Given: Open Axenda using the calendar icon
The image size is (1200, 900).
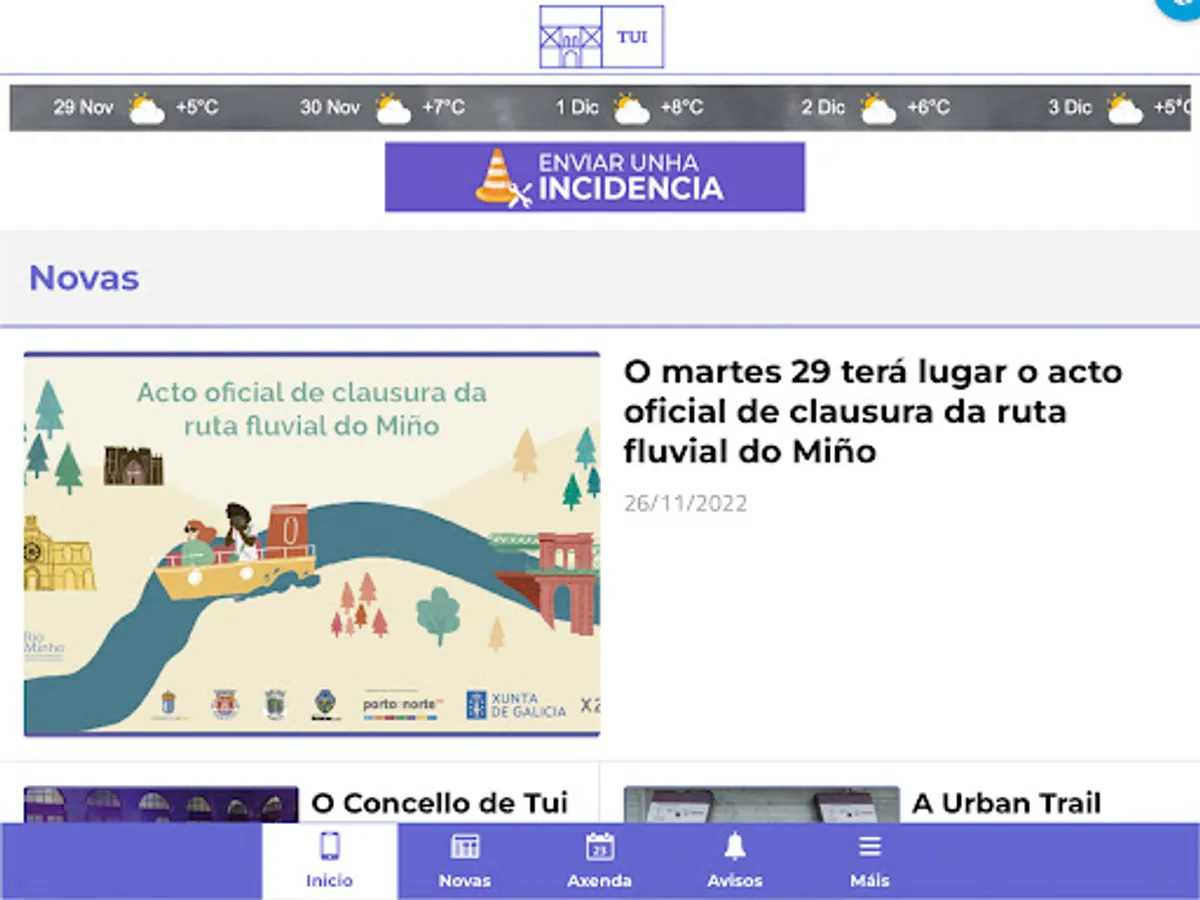Looking at the screenshot, I should pyautogui.click(x=600, y=847).
